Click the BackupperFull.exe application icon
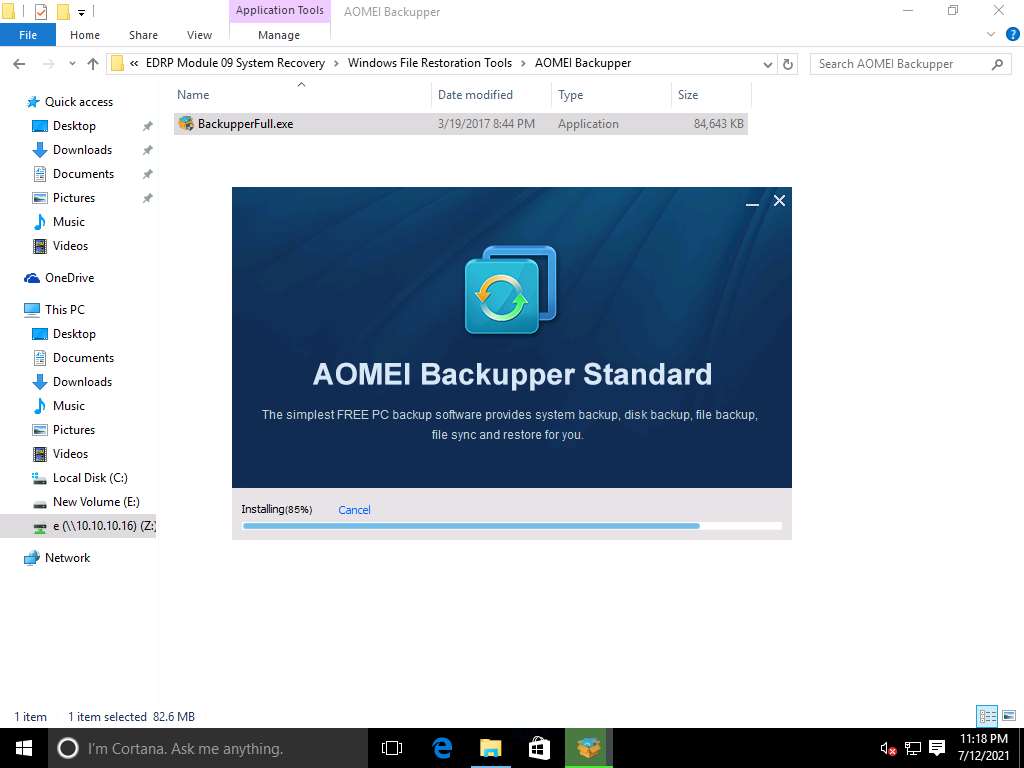Screen dimensions: 1024x768 coord(186,123)
